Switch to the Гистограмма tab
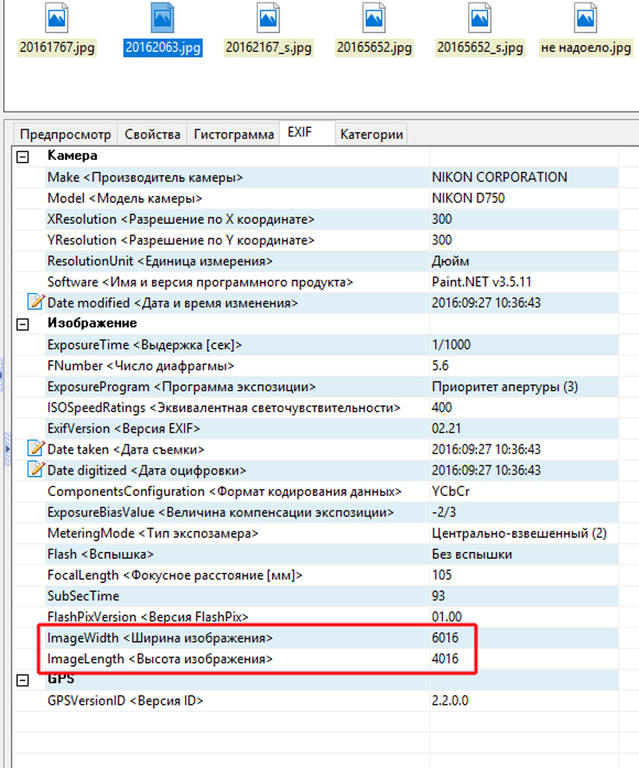The image size is (639, 768). click(234, 134)
